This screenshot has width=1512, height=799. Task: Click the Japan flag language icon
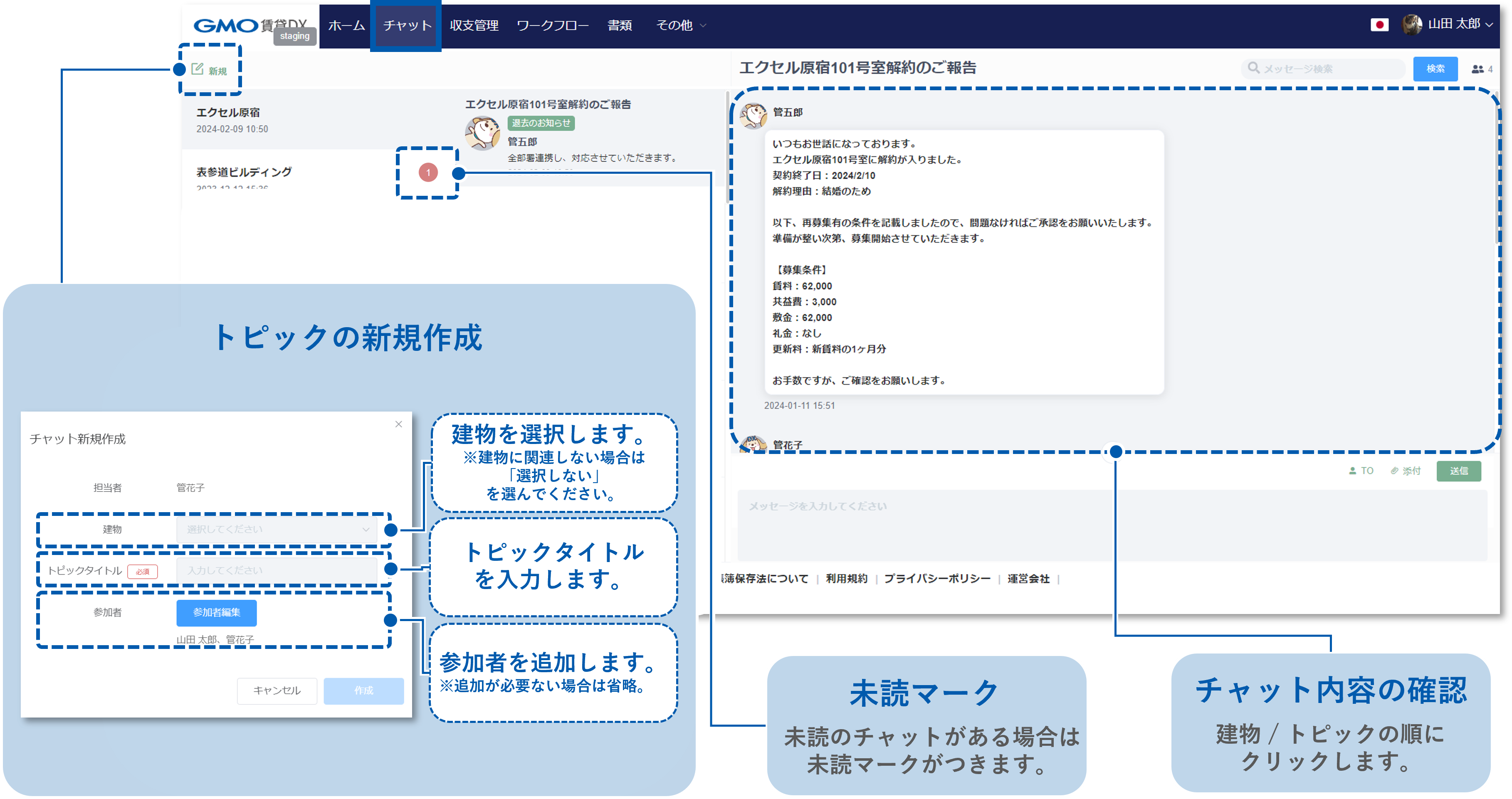1379,25
